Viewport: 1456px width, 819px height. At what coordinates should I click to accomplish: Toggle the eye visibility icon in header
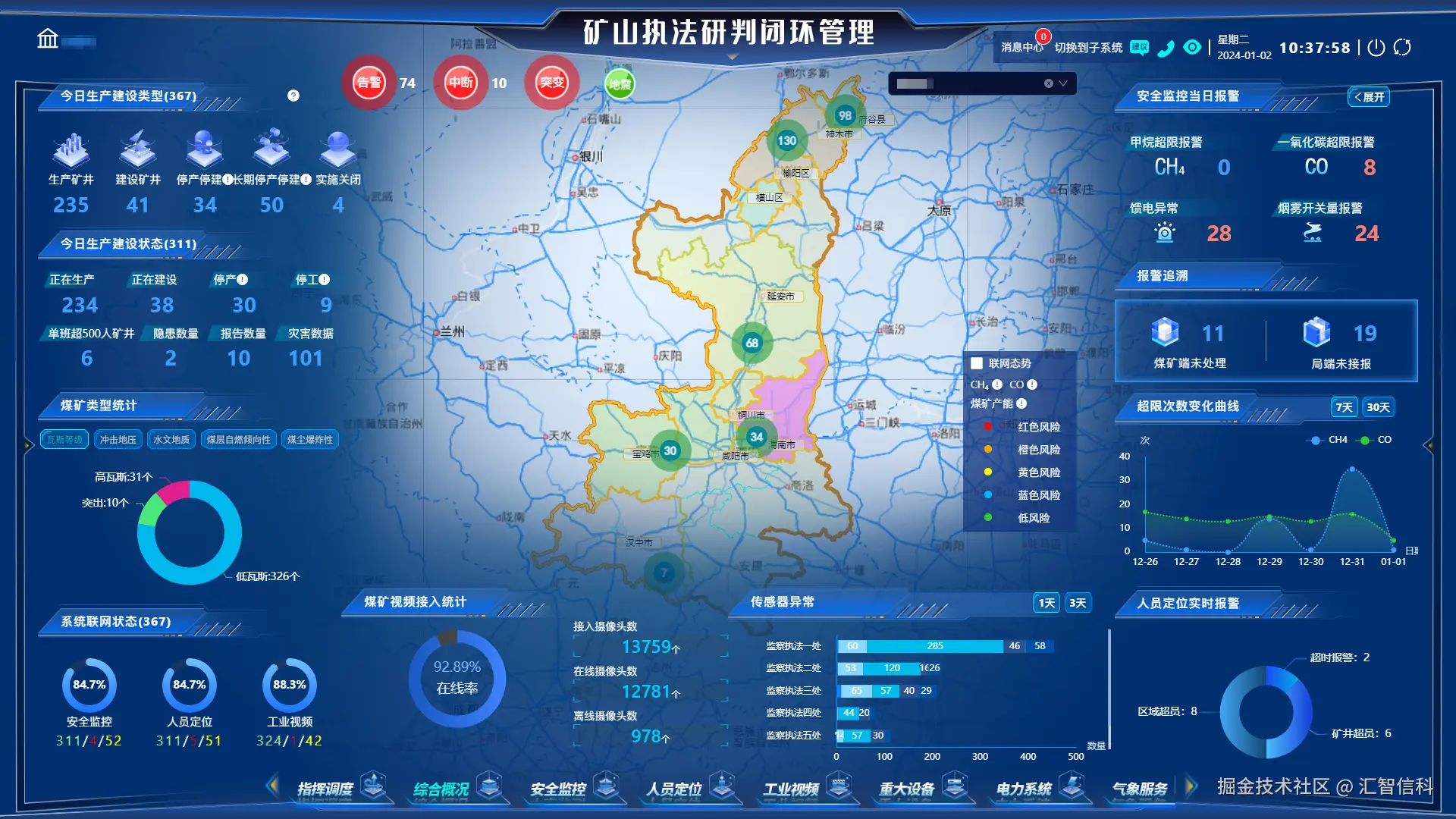[1192, 47]
